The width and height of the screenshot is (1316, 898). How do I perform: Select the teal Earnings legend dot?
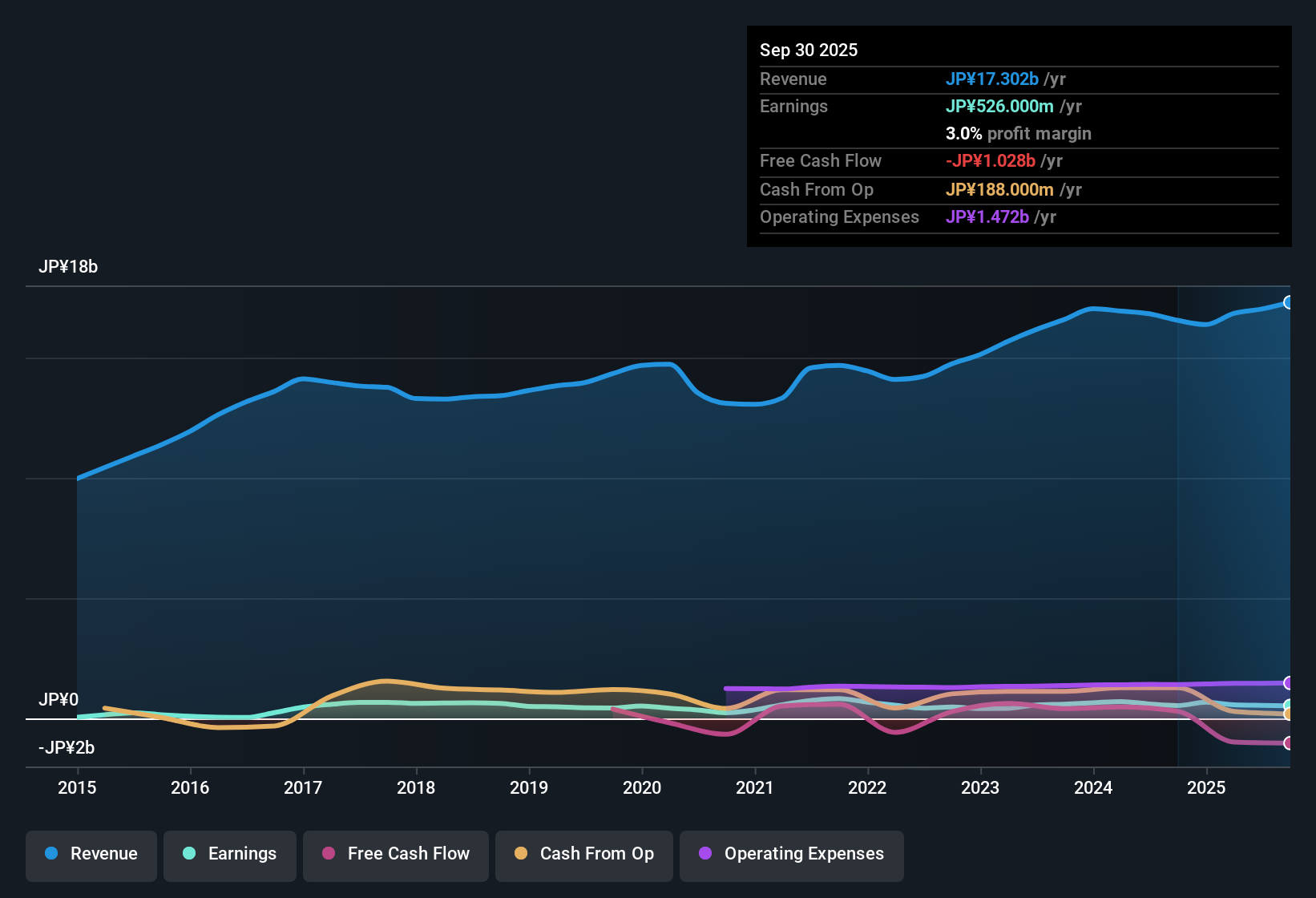(189, 854)
